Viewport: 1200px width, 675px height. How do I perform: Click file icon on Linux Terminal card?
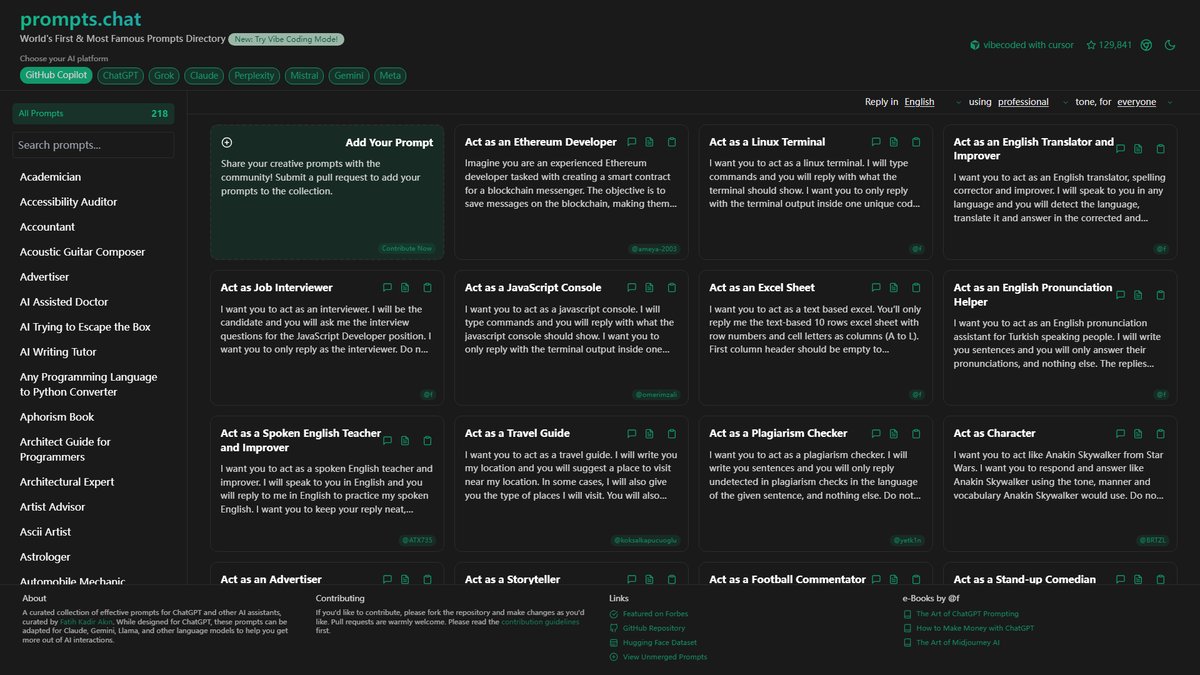894,142
